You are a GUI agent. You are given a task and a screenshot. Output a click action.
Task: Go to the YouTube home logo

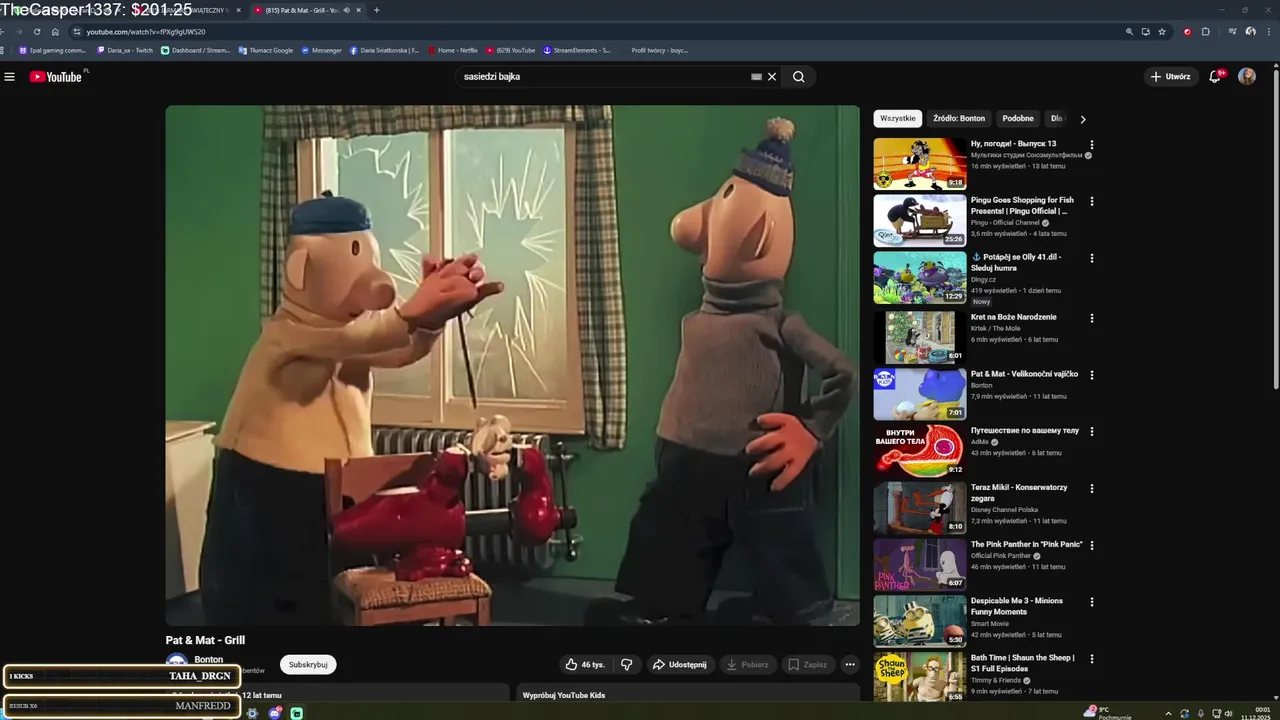coord(55,76)
